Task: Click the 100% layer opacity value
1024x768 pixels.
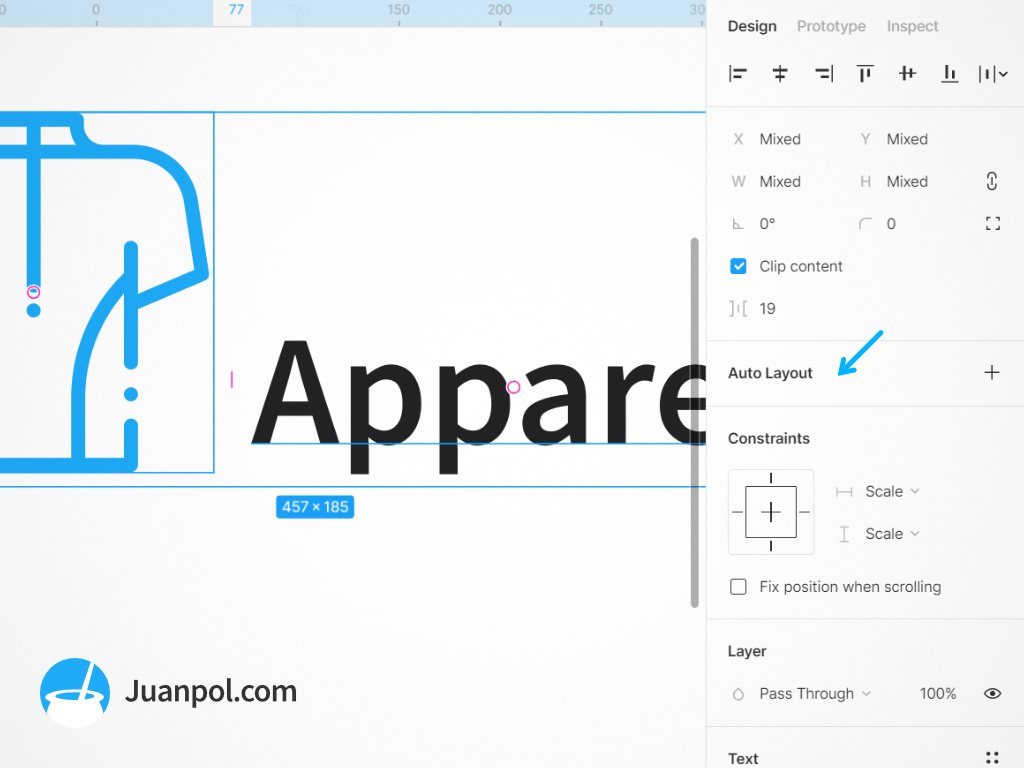Action: tap(938, 693)
